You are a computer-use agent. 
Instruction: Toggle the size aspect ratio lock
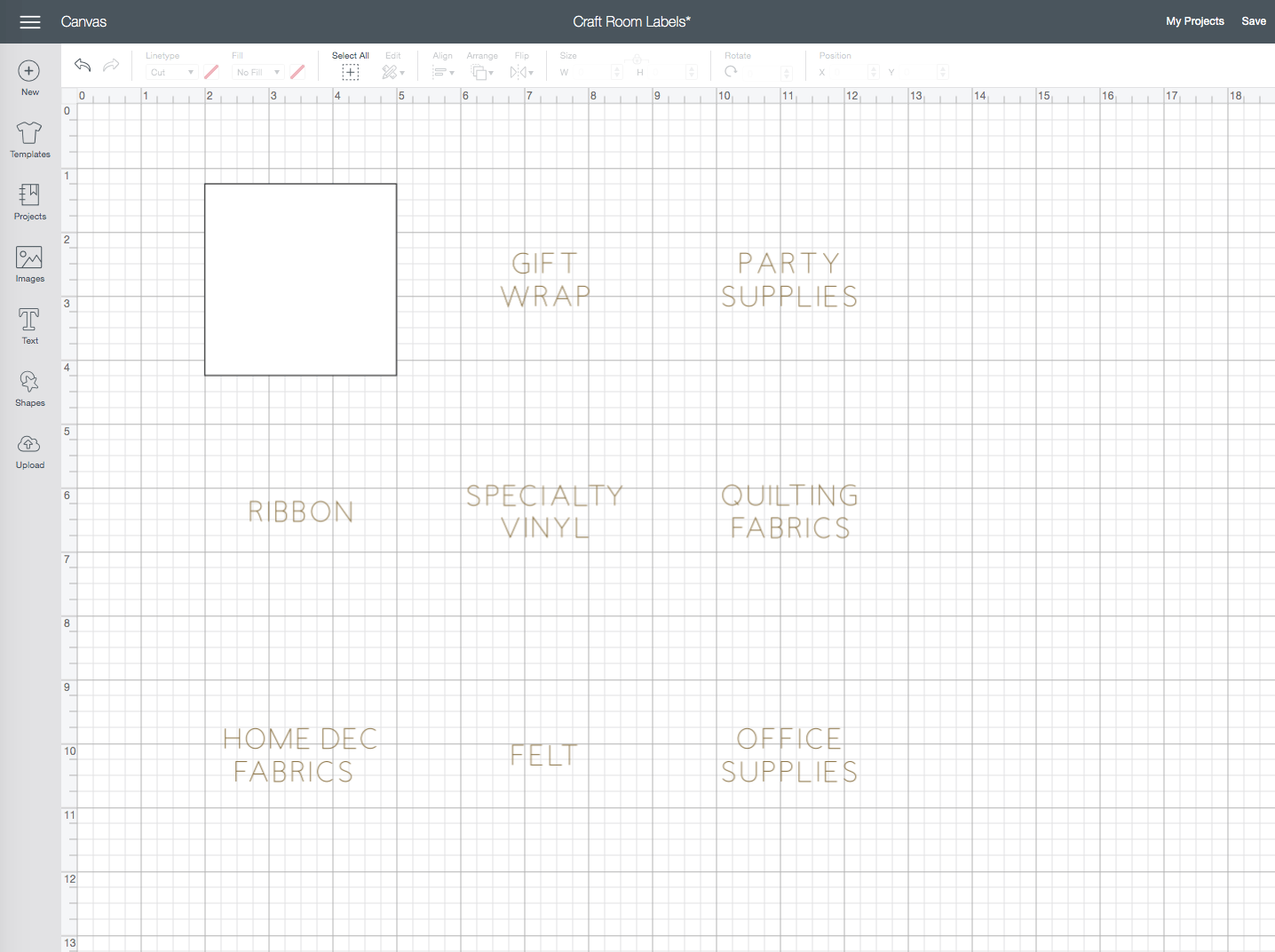tap(637, 59)
